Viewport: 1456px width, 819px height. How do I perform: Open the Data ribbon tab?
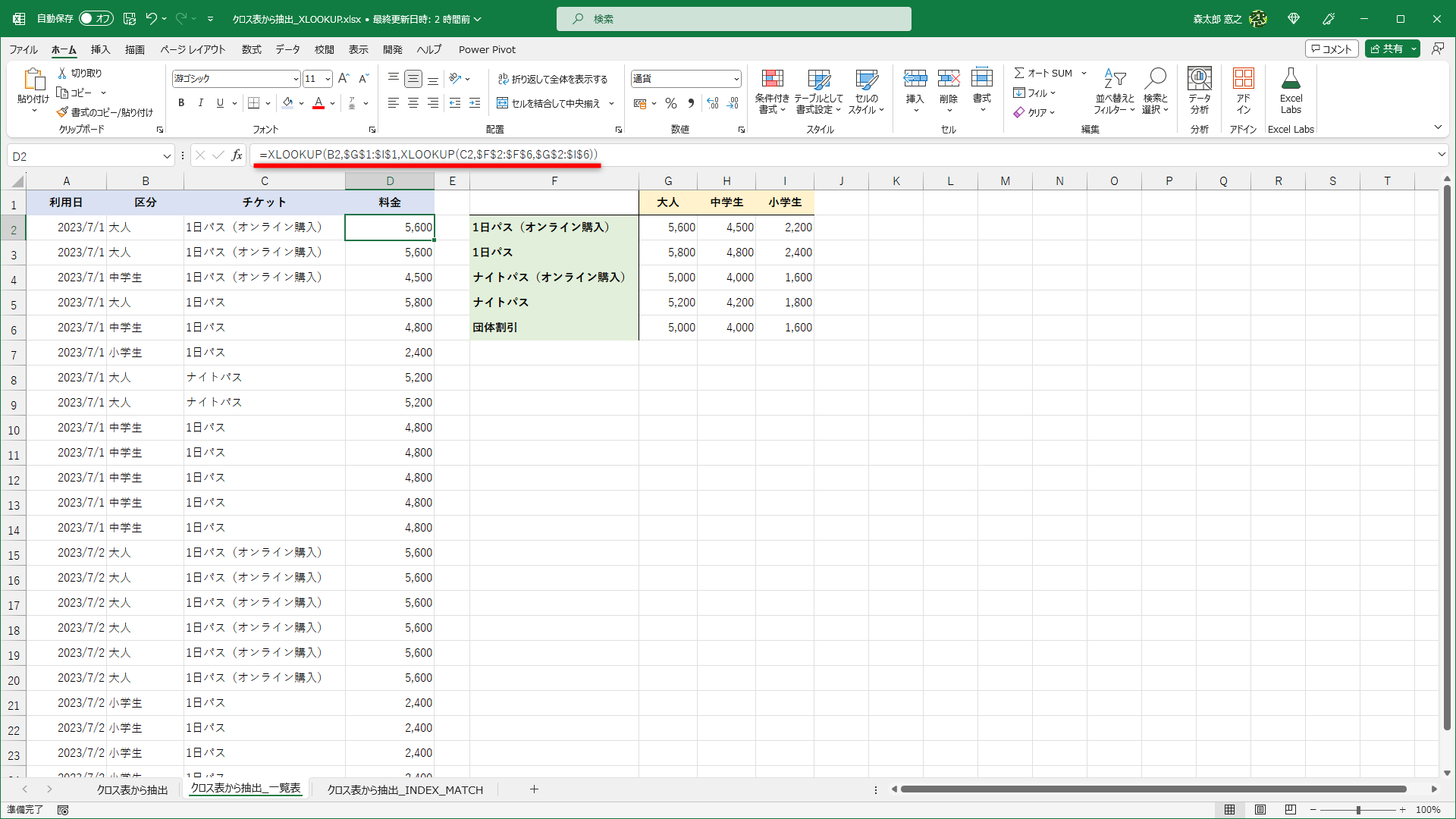click(x=287, y=49)
